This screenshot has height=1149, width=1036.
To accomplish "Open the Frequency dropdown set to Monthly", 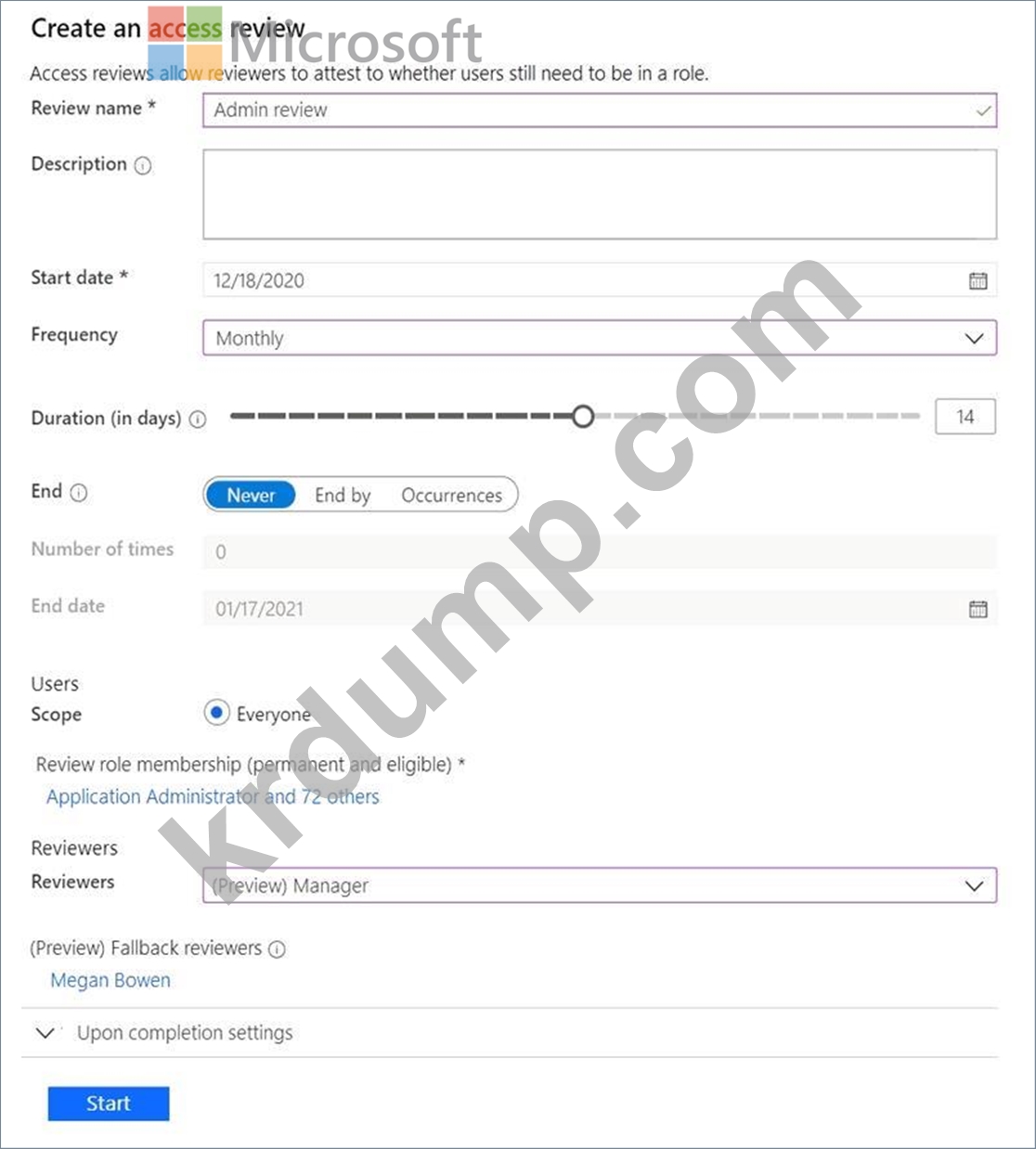I will point(599,338).
